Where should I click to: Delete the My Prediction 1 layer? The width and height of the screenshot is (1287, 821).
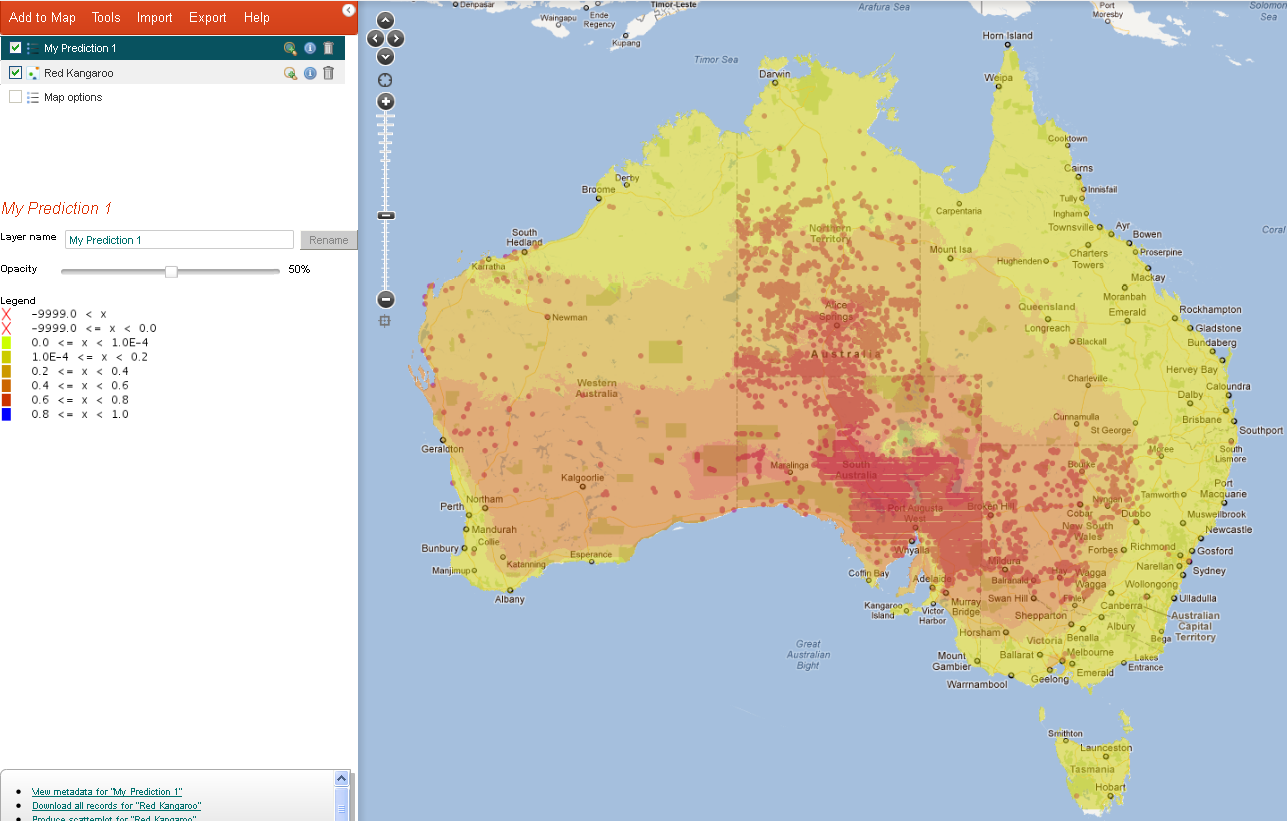point(328,48)
